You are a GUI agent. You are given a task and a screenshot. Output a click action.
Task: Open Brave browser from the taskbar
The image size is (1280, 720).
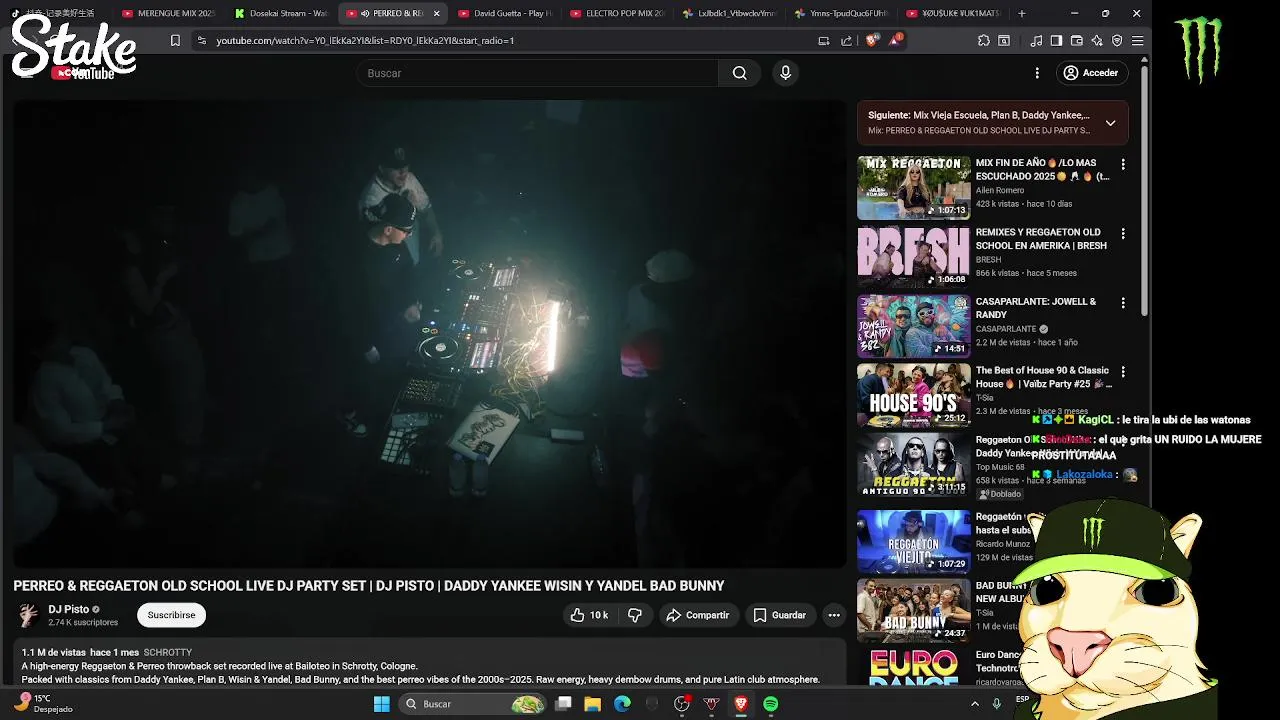pyautogui.click(x=741, y=704)
